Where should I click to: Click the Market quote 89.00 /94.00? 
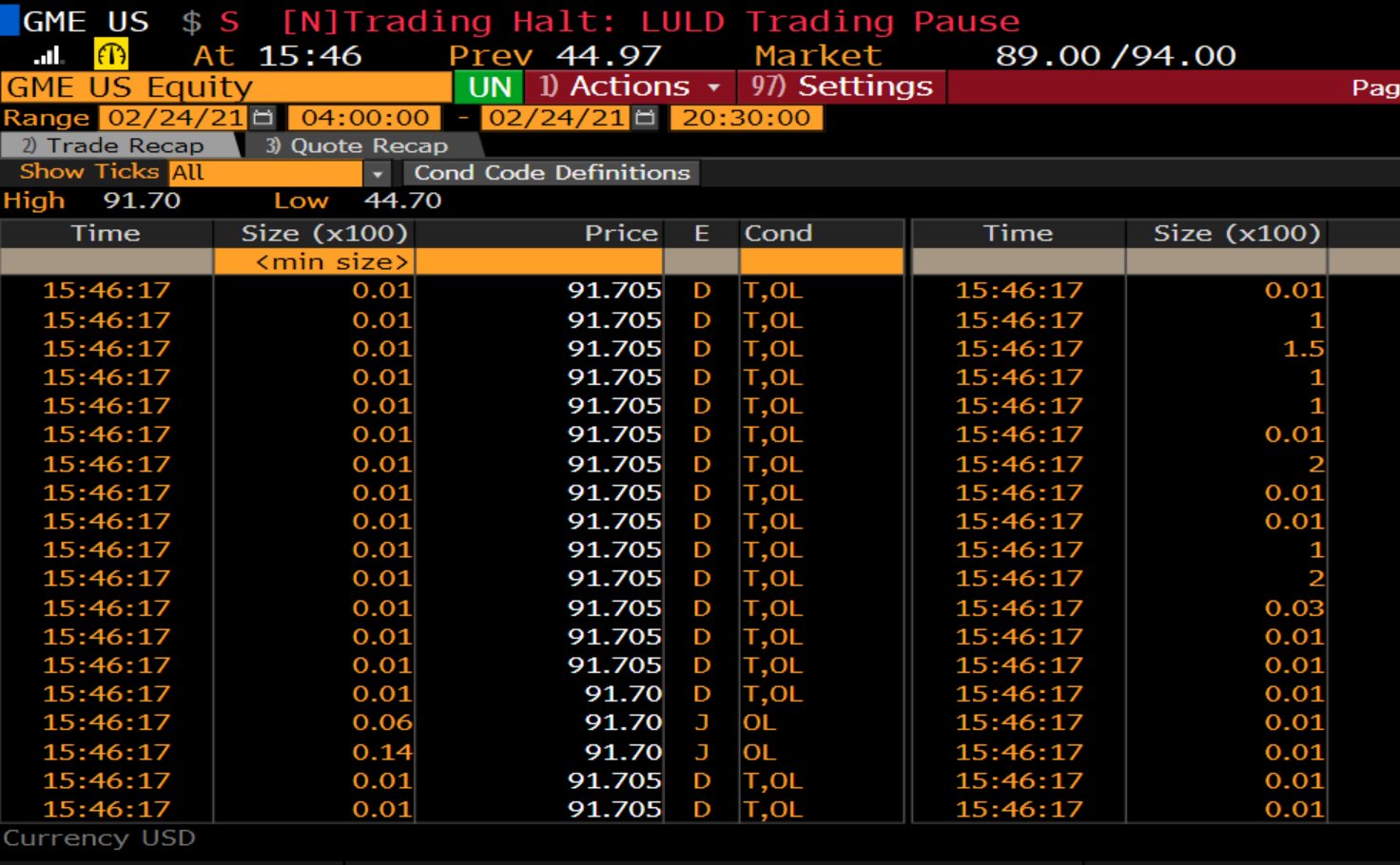[1116, 56]
